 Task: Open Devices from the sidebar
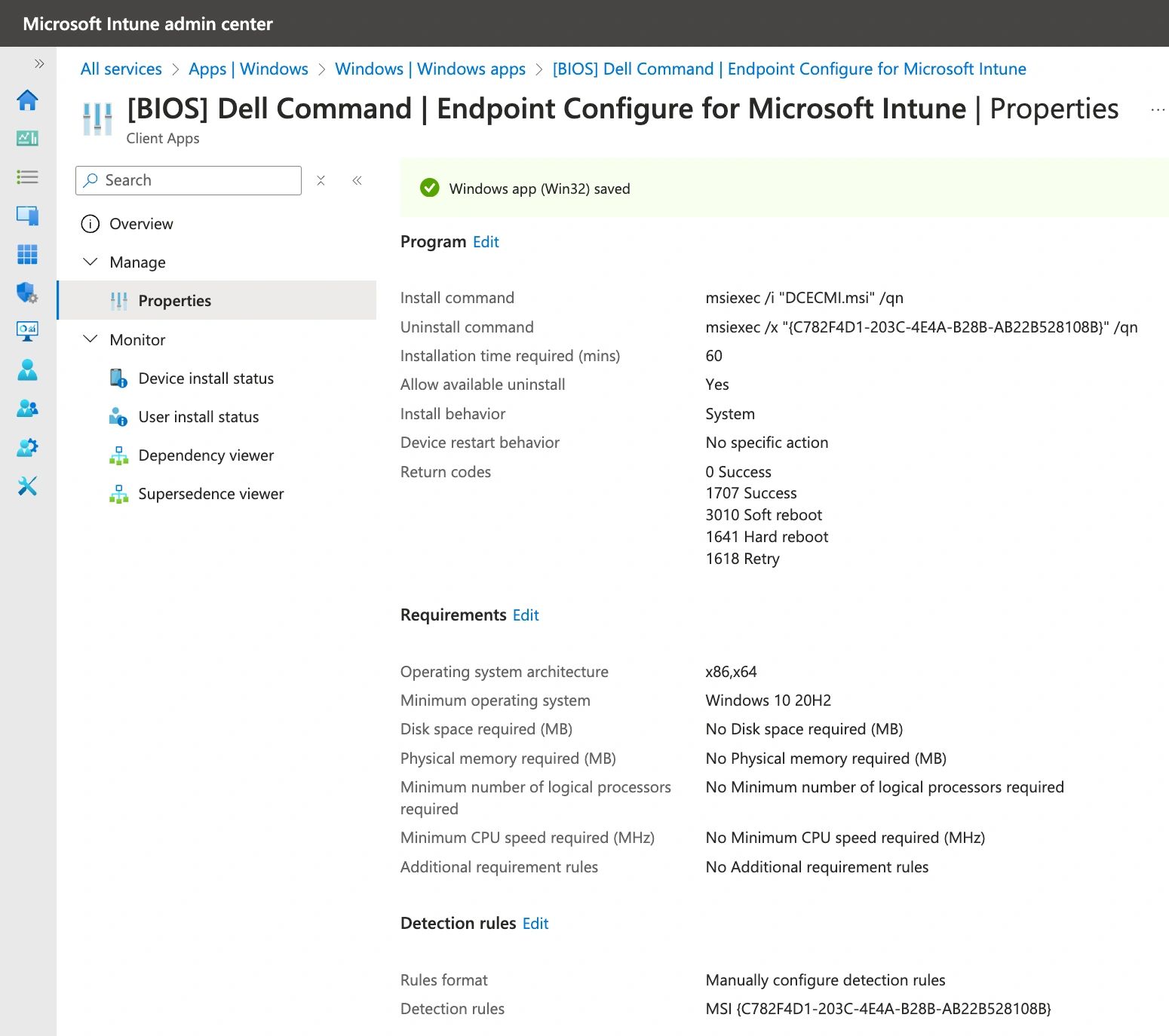(28, 216)
